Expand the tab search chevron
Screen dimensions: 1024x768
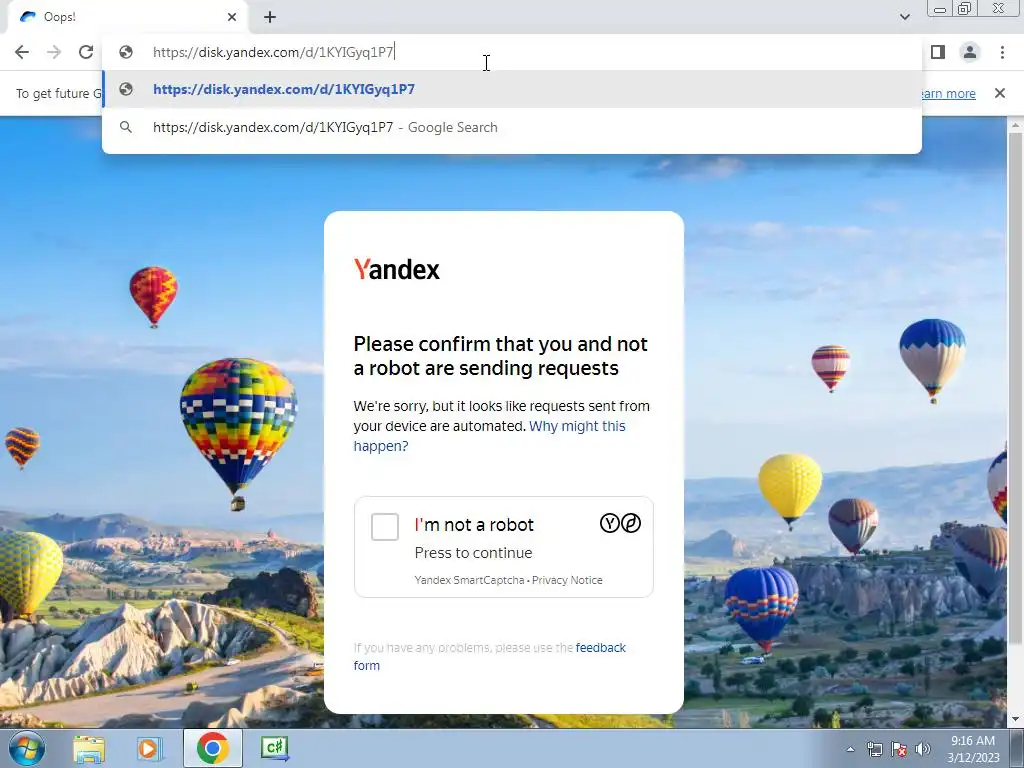904,17
